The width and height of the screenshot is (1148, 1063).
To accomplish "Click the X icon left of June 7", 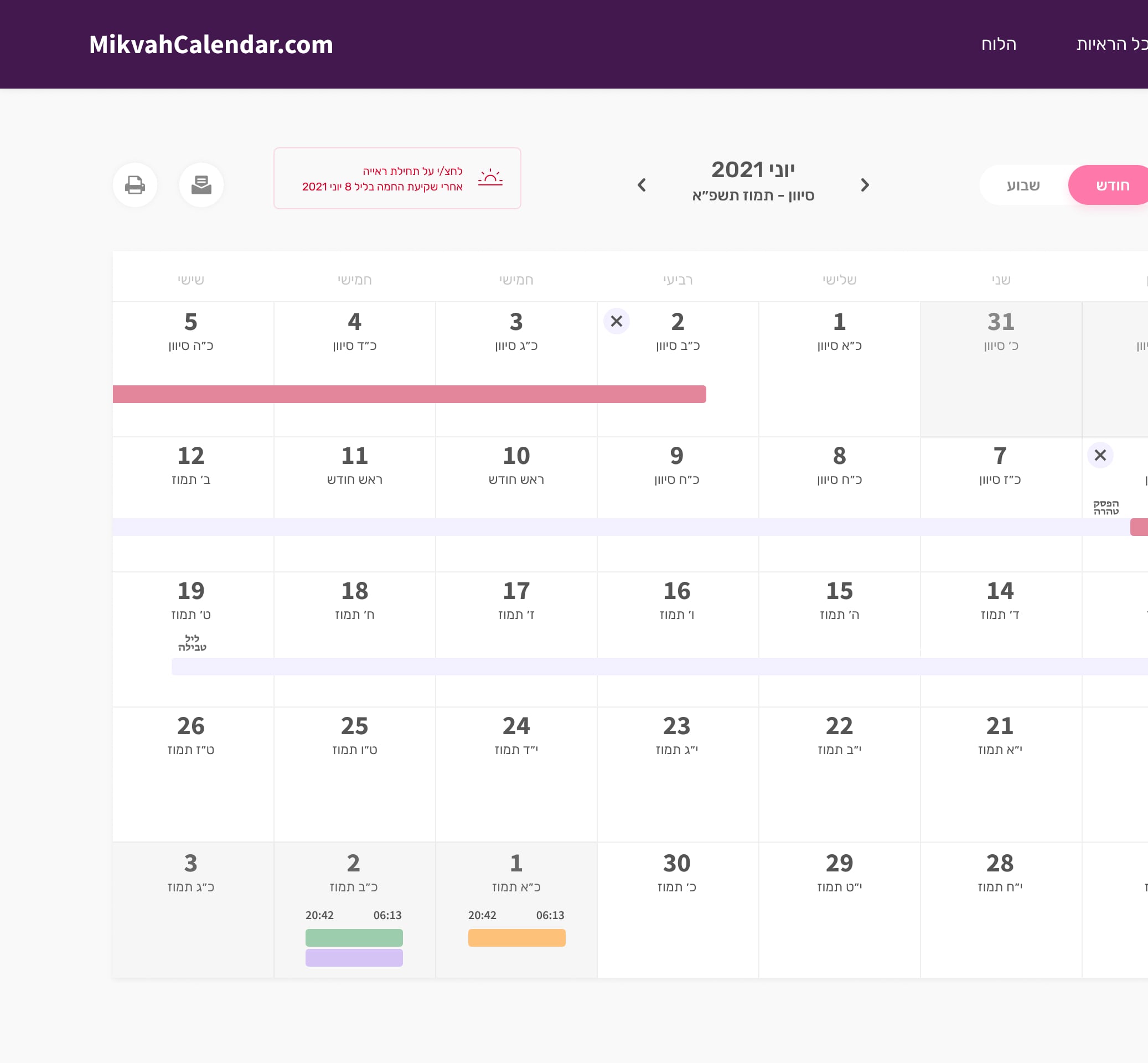I will coord(1100,455).
